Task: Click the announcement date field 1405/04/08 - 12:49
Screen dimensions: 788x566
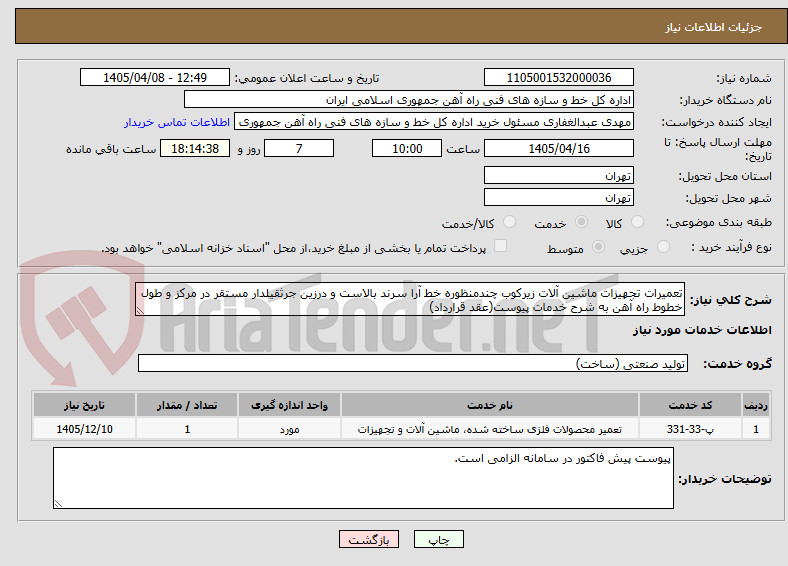Action: coord(155,77)
